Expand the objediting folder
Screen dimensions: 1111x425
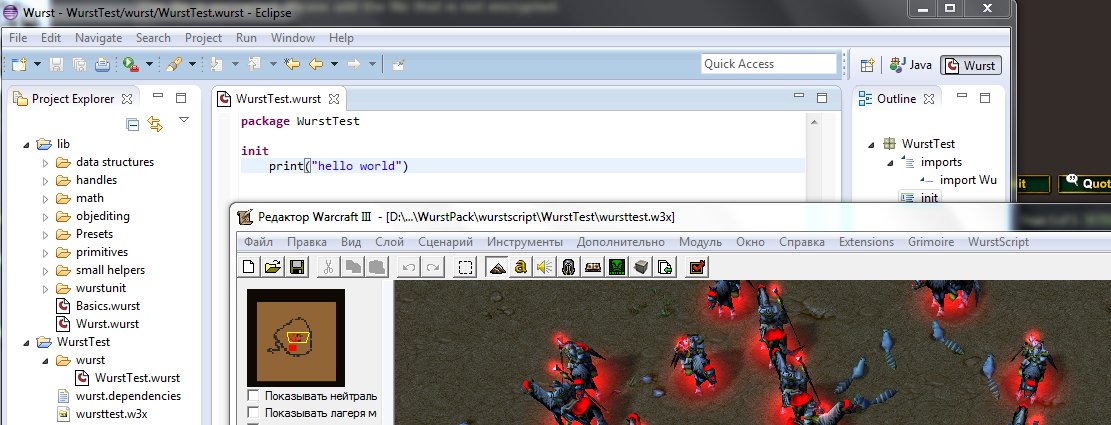[46, 217]
